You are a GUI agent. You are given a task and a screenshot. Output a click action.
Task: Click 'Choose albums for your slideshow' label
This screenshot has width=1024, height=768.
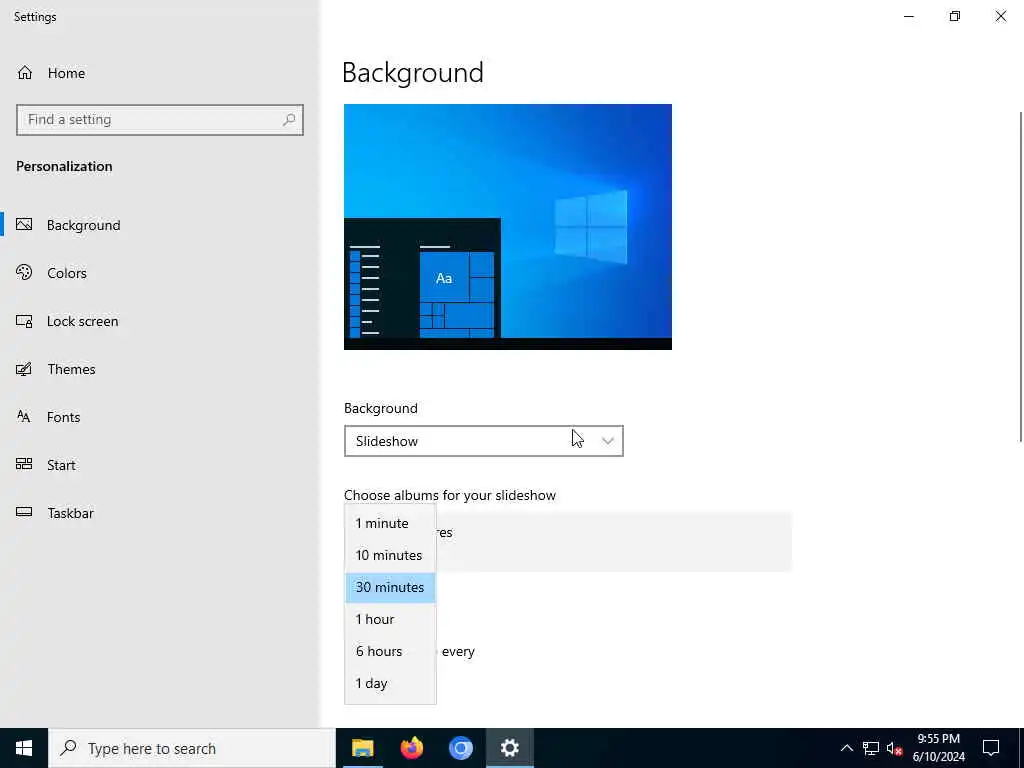tap(450, 495)
